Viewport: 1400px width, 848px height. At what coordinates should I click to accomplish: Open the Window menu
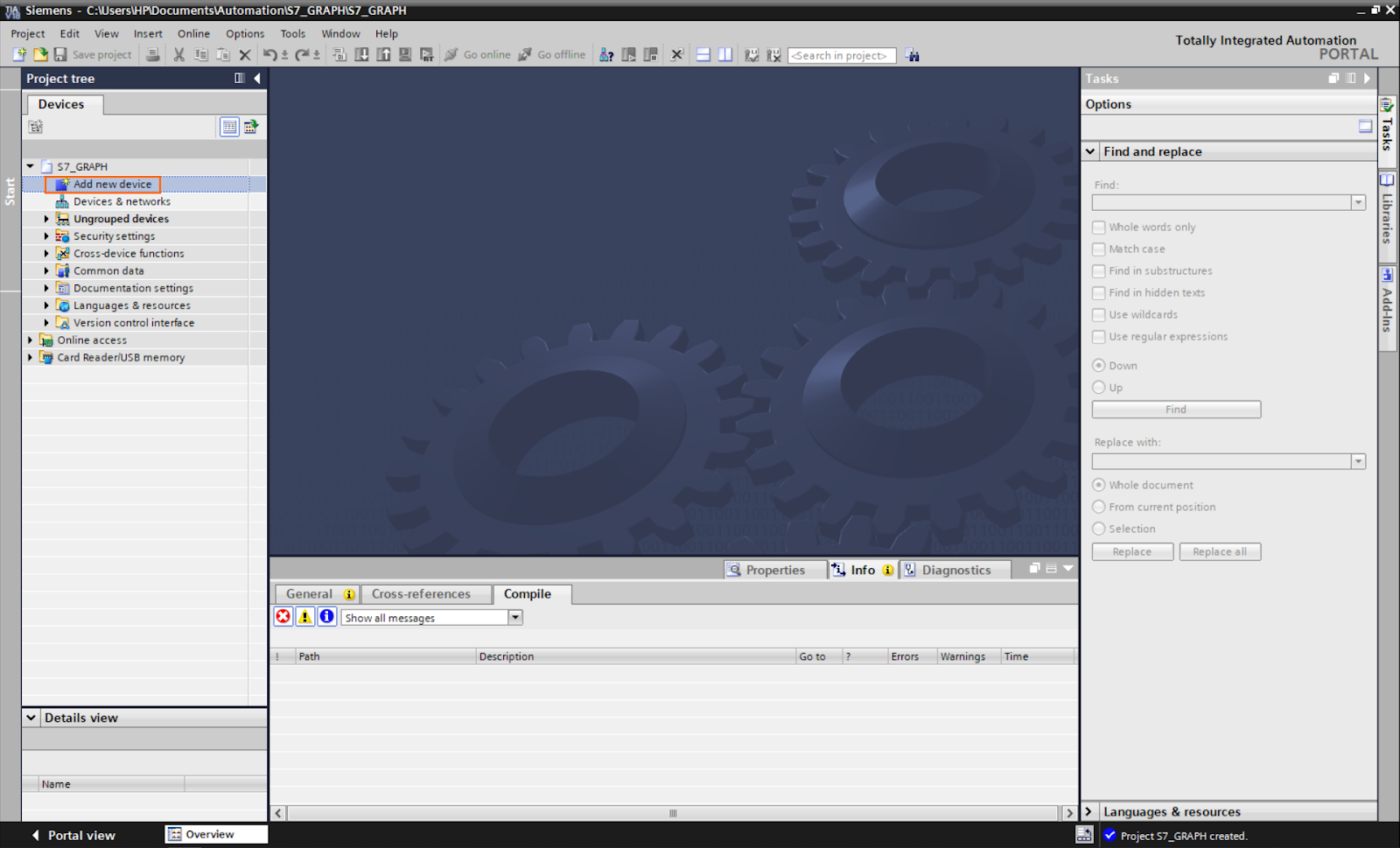pos(340,33)
